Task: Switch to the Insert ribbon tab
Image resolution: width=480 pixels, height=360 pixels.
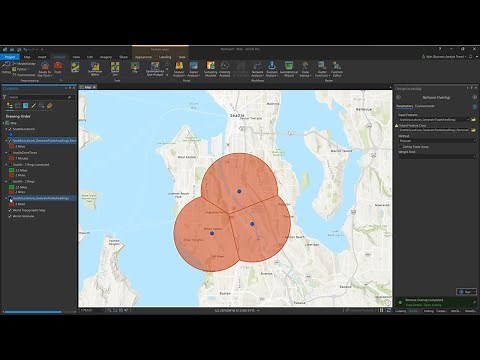Action: click(42, 57)
